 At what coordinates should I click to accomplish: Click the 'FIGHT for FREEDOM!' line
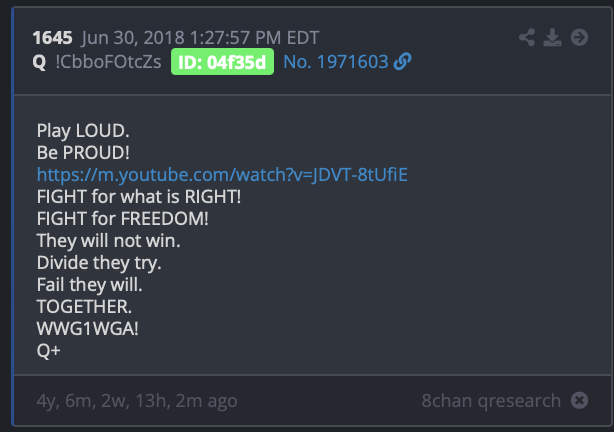(x=123, y=219)
